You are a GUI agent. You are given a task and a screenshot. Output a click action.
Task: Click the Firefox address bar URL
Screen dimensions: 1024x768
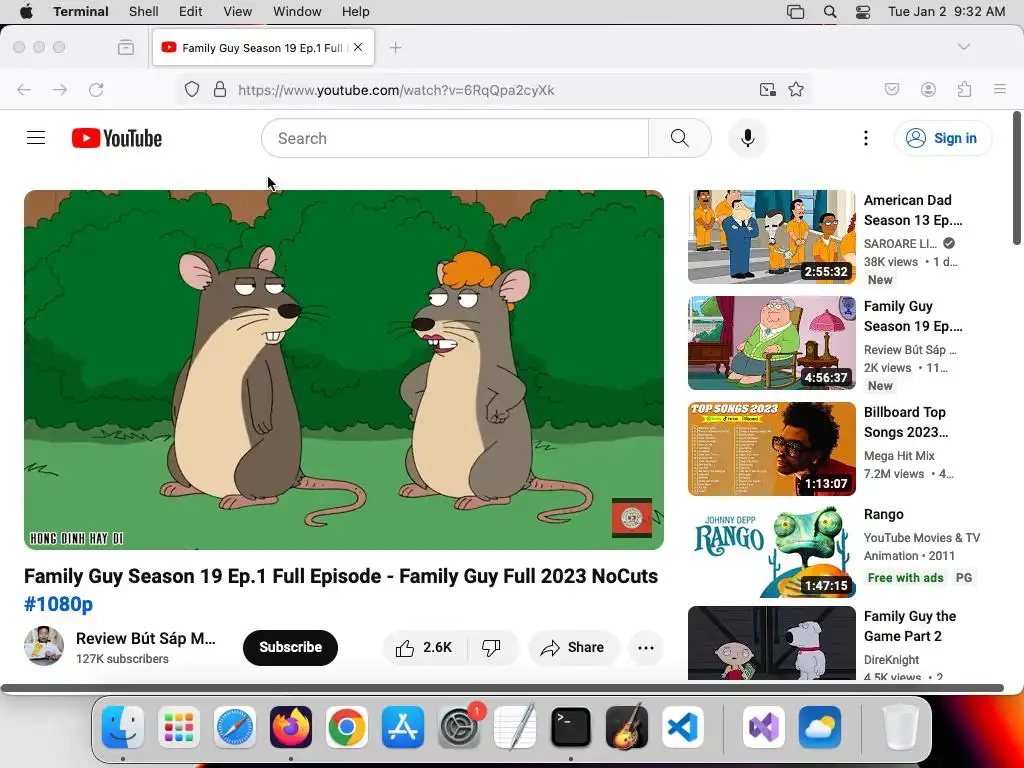coord(396,89)
